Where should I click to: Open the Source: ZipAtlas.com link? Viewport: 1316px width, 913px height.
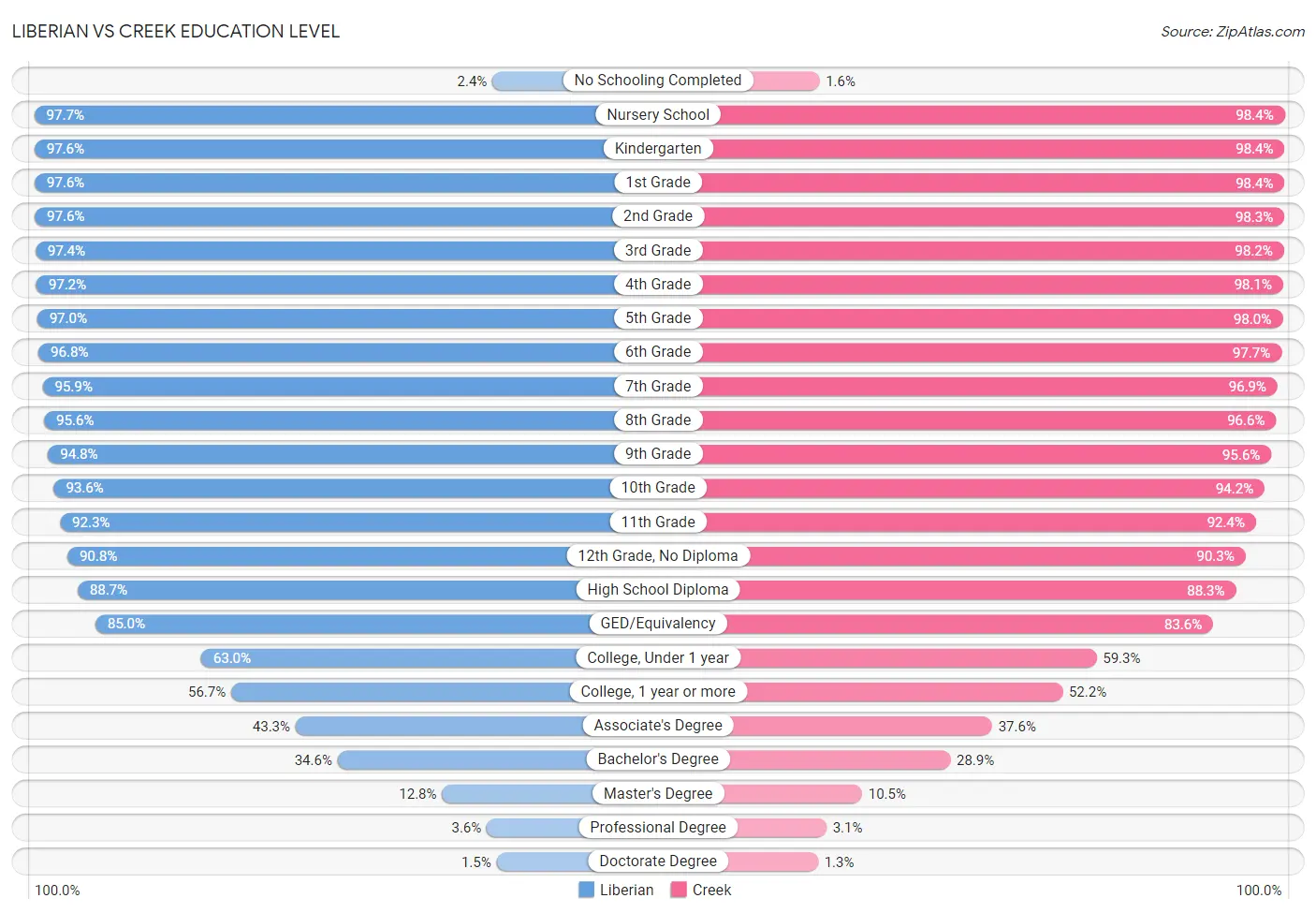[x=1233, y=32]
